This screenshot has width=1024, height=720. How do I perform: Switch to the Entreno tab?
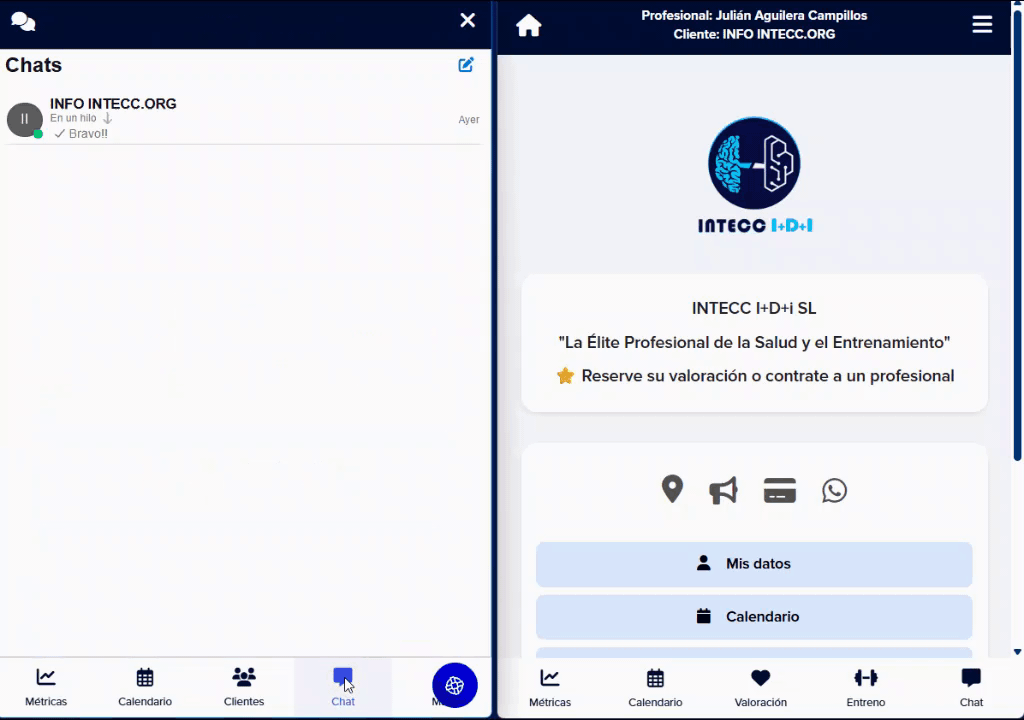(x=866, y=688)
